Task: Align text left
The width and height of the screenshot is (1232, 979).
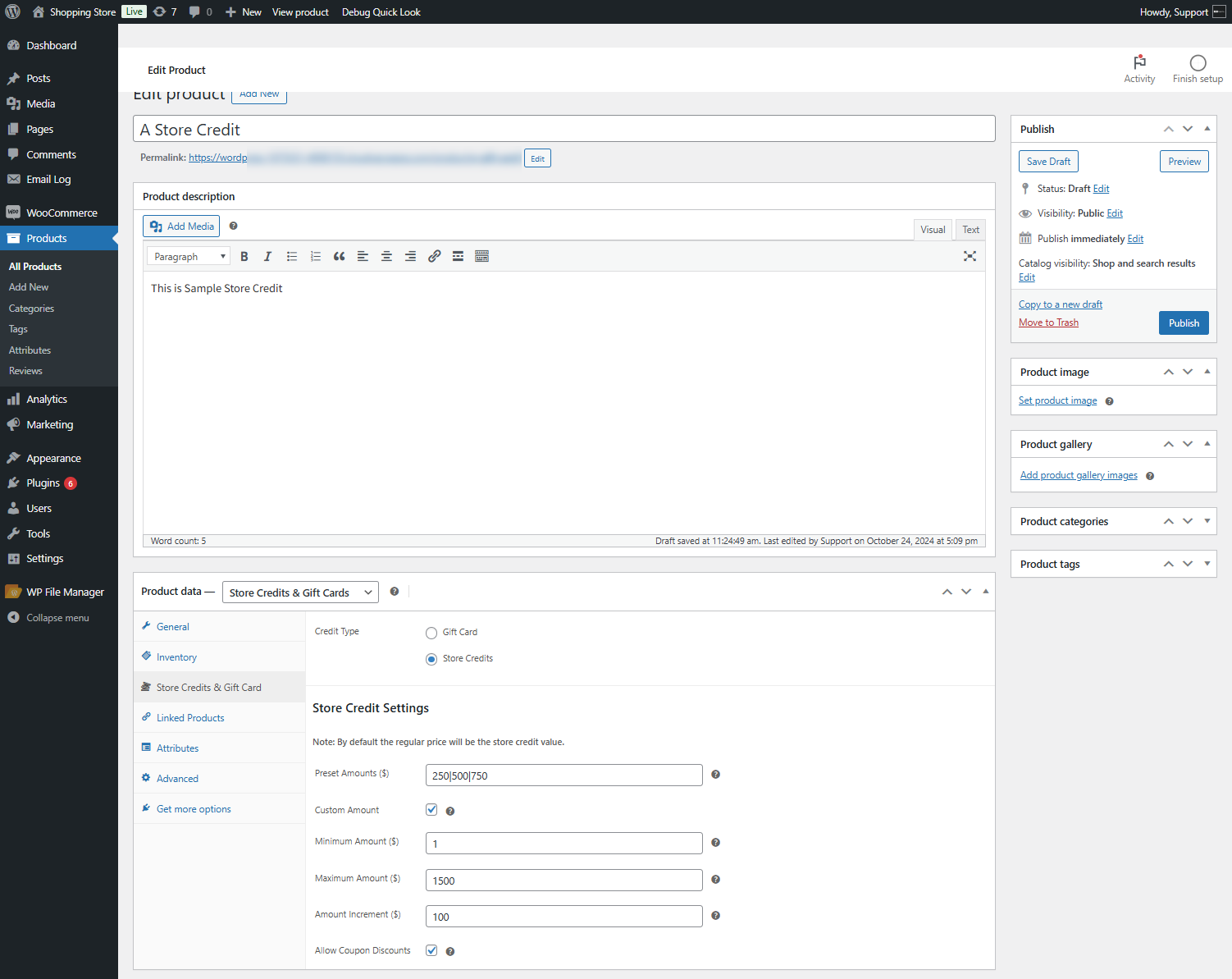Action: click(363, 256)
